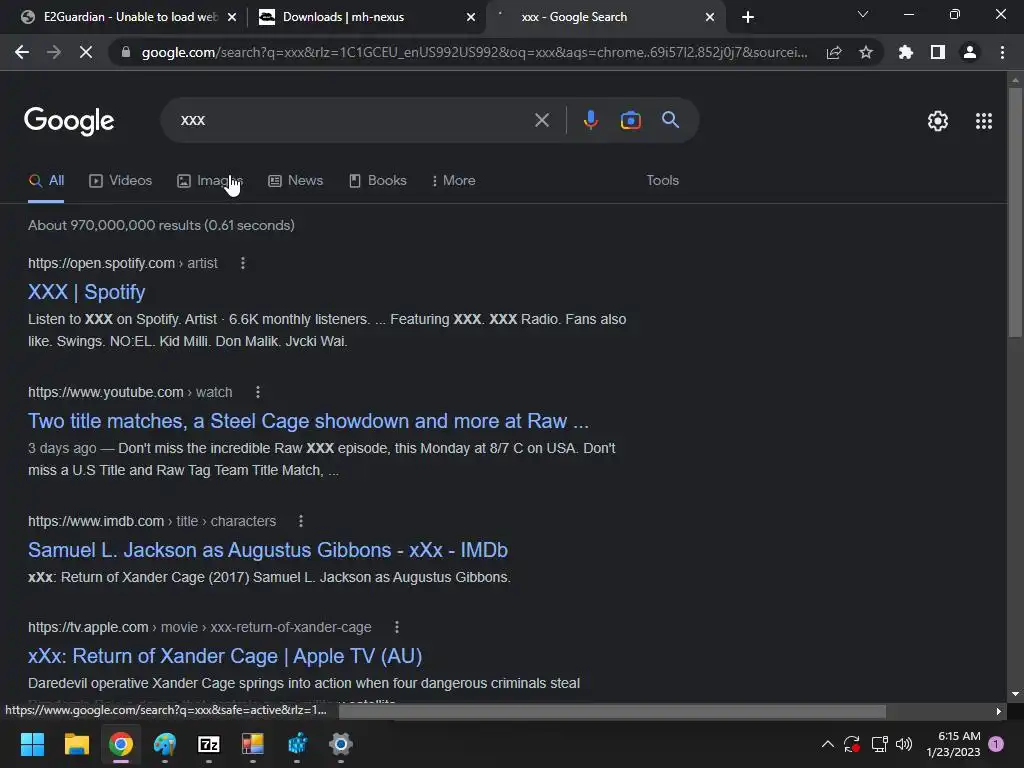Screen dimensions: 1024x768
Task: Click the magnifier search button
Action: coord(671,120)
